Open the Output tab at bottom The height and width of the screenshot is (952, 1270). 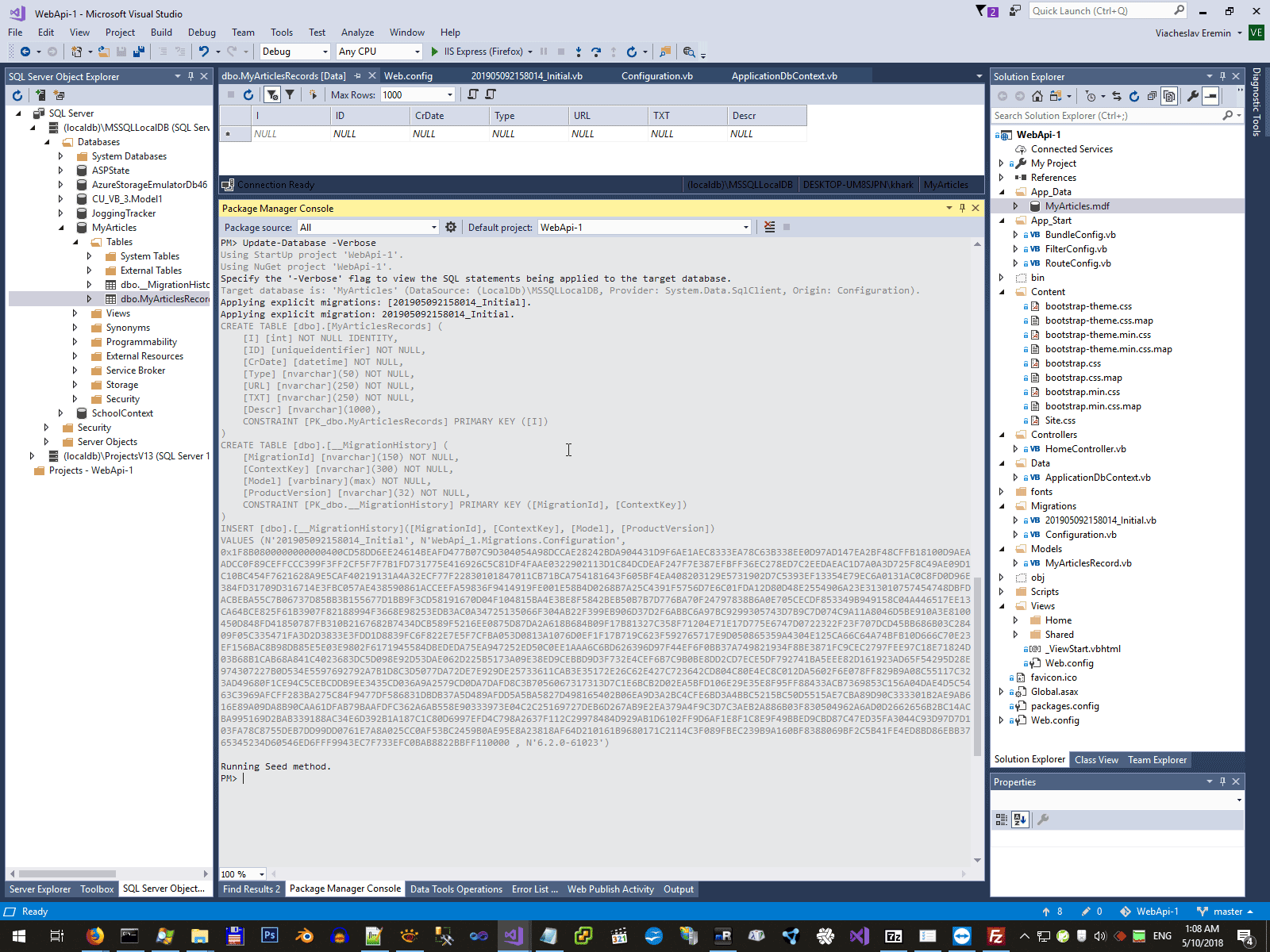pyautogui.click(x=679, y=889)
